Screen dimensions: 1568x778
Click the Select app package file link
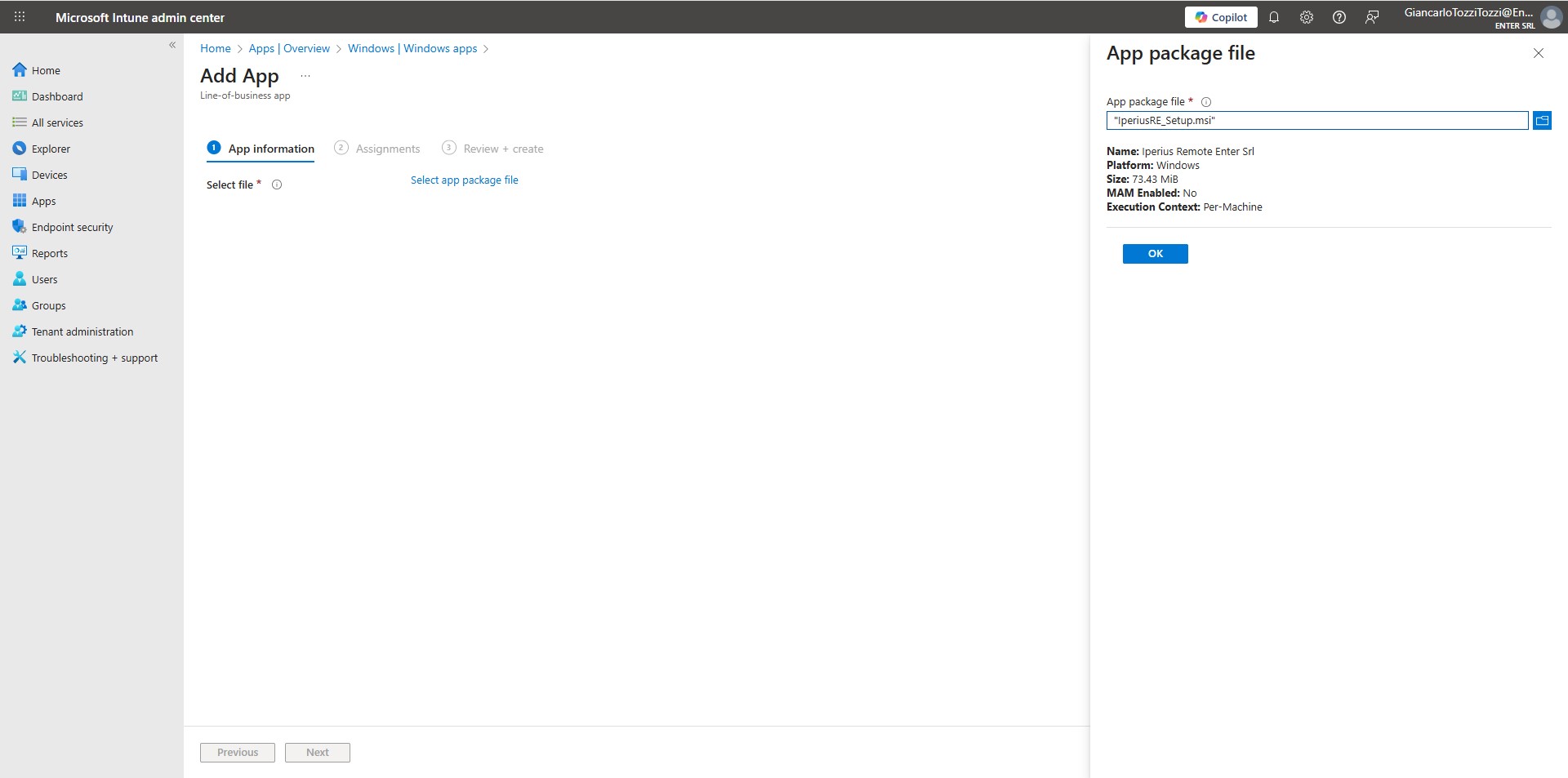tap(464, 180)
